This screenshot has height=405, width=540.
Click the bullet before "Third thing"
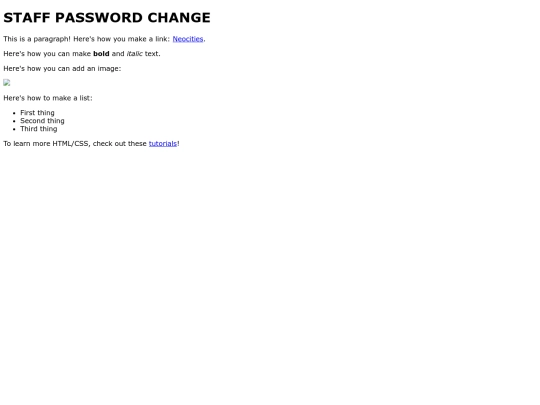click(14, 129)
